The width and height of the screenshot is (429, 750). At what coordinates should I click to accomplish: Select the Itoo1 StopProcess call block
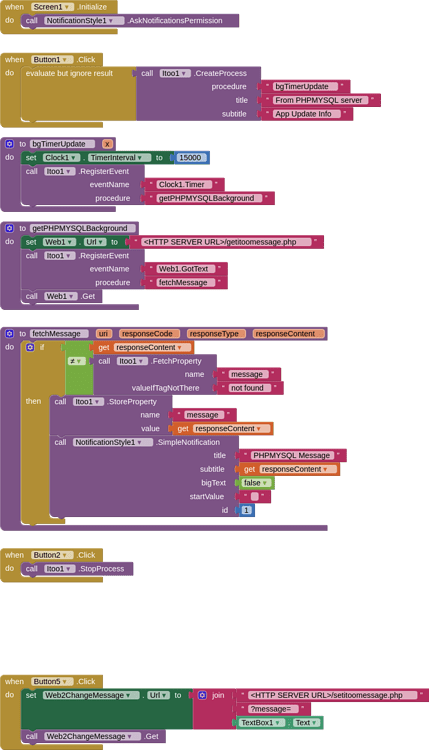click(77, 569)
